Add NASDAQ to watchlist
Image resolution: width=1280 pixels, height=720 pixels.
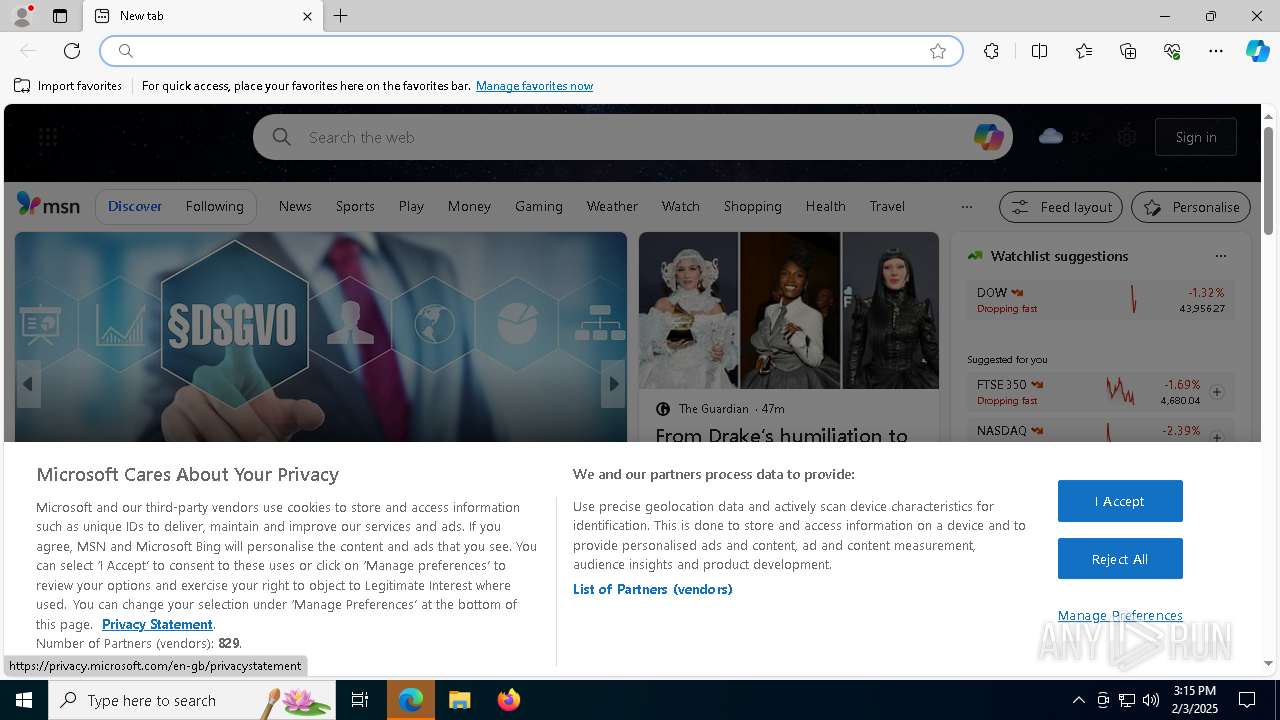[1217, 437]
